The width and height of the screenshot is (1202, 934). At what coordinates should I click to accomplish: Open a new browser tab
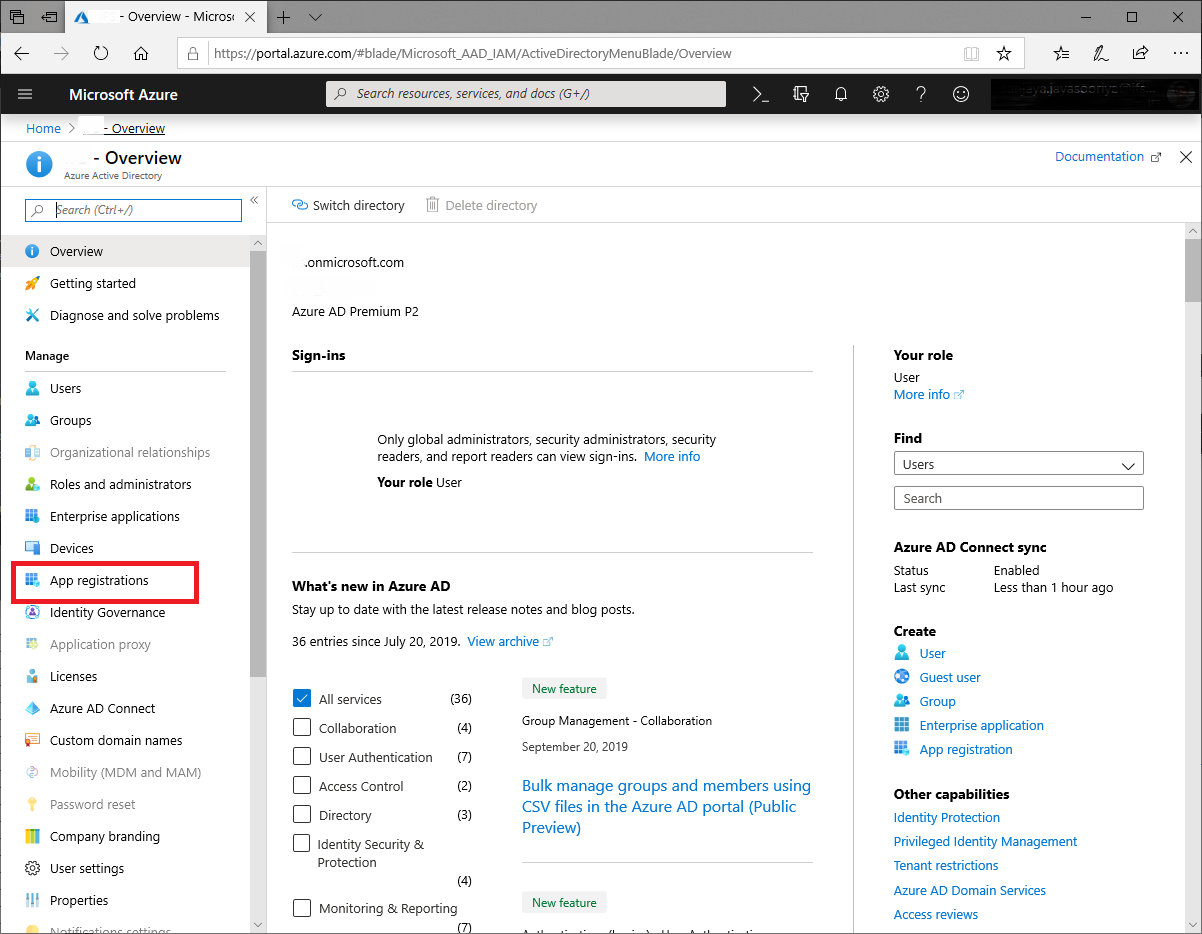pyautogui.click(x=284, y=17)
